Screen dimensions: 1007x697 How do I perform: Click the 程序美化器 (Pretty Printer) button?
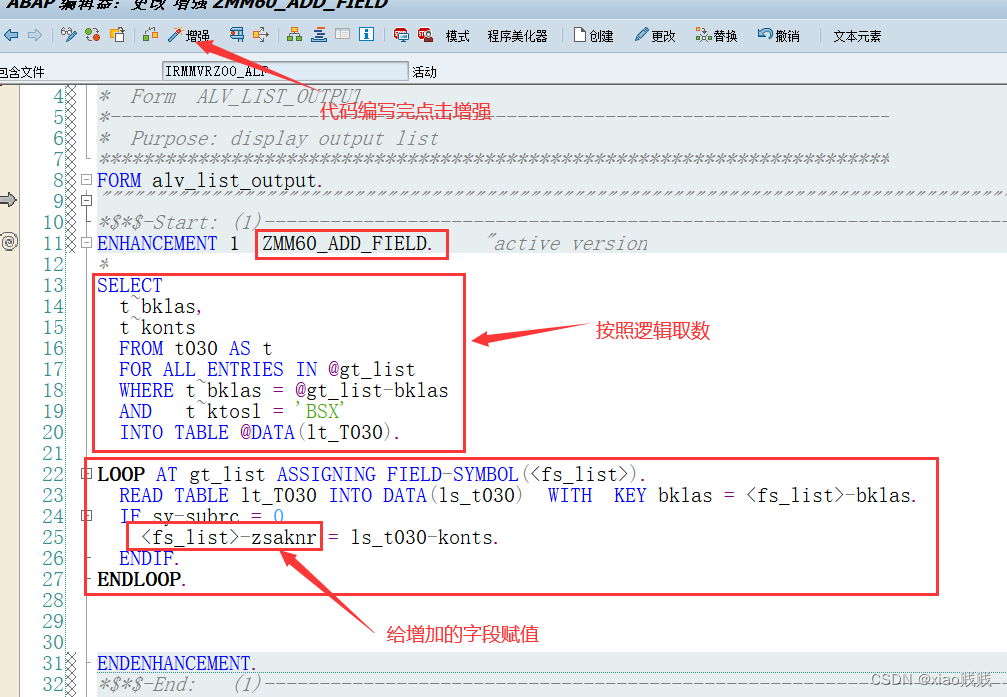[518, 35]
